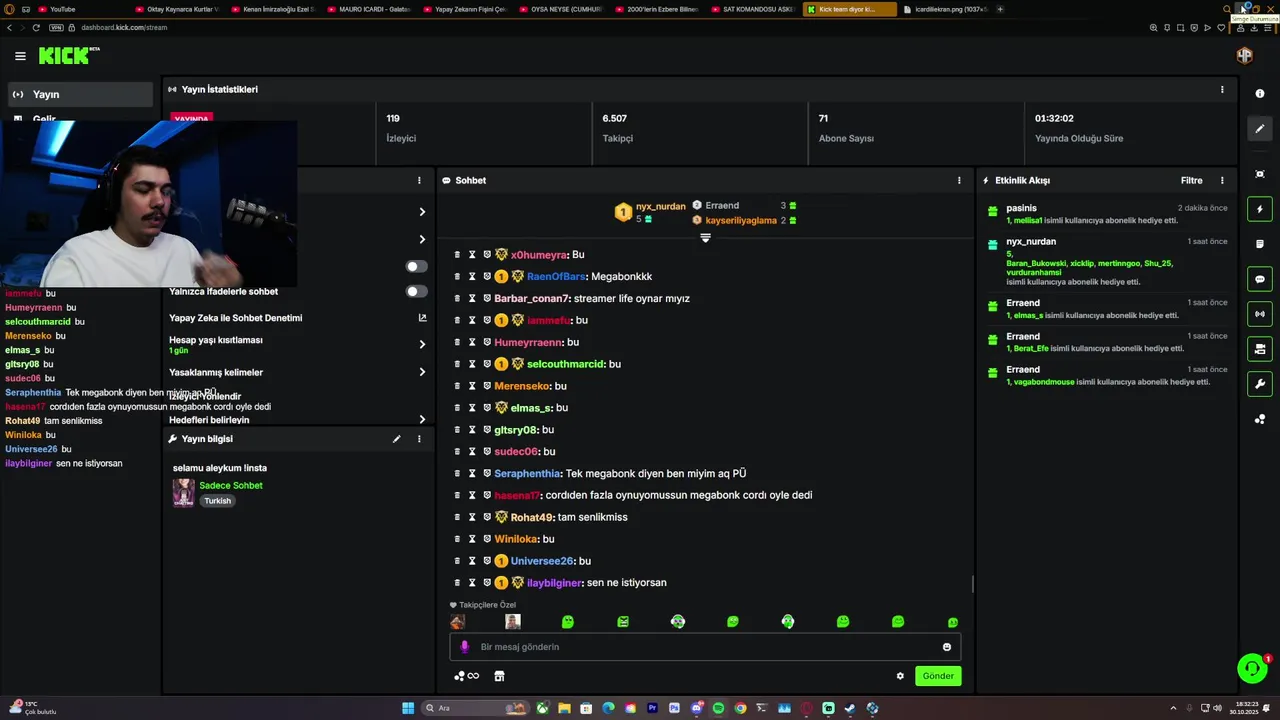Expand the second chat settings row arrow
This screenshot has width=1280, height=720.
422,240
